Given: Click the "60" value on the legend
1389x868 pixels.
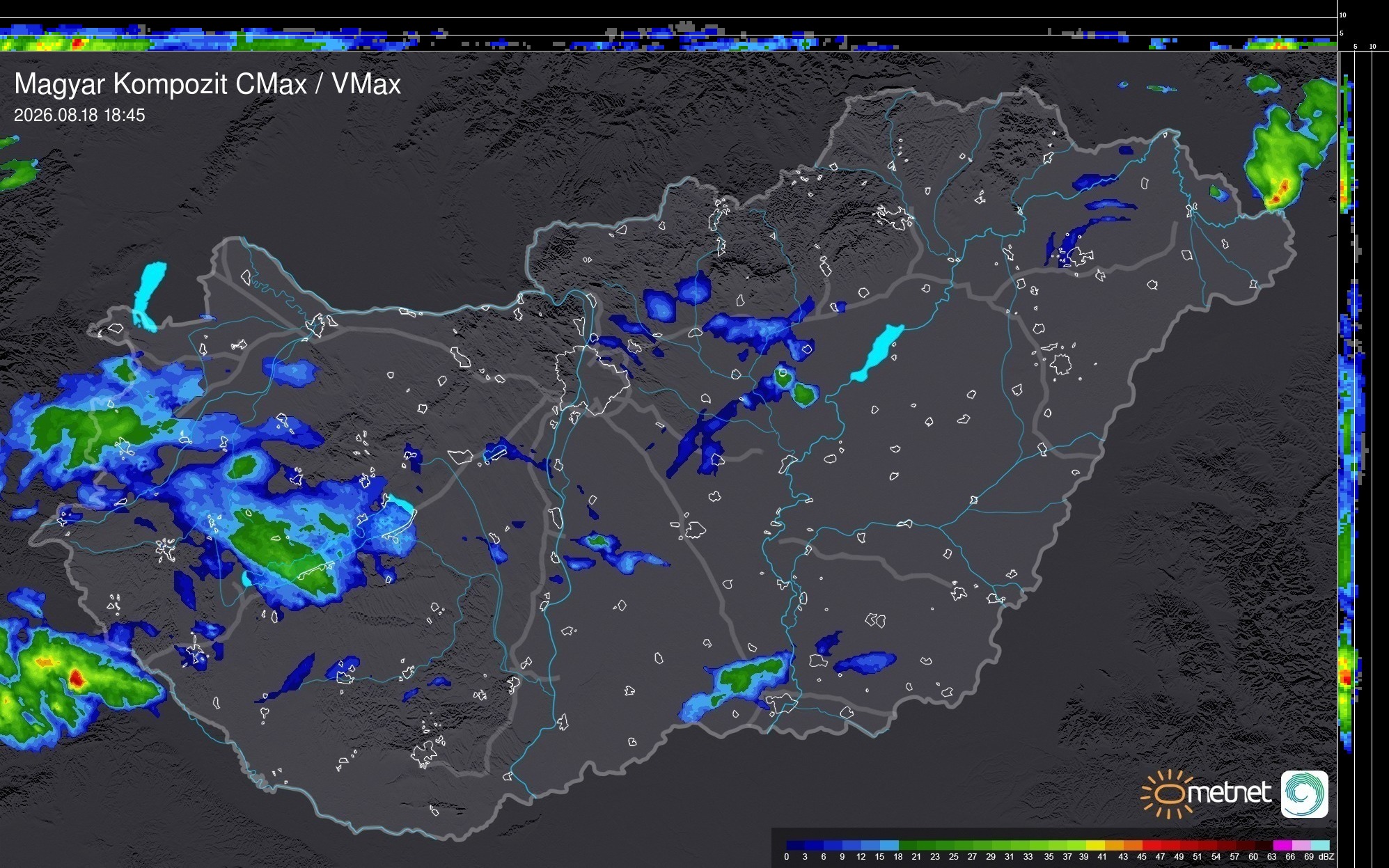Looking at the screenshot, I should click(x=1253, y=857).
